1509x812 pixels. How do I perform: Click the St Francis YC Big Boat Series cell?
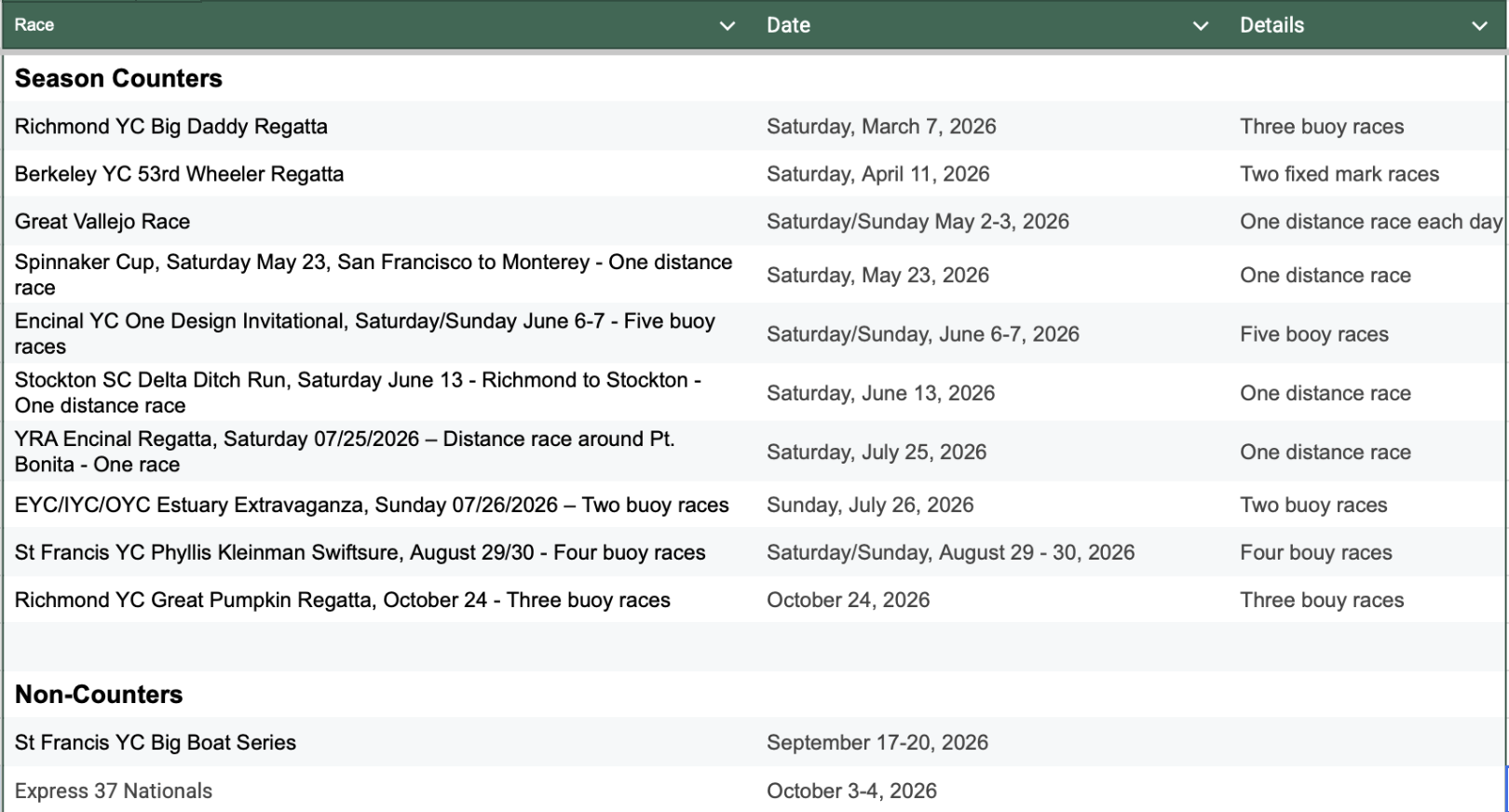pos(156,742)
